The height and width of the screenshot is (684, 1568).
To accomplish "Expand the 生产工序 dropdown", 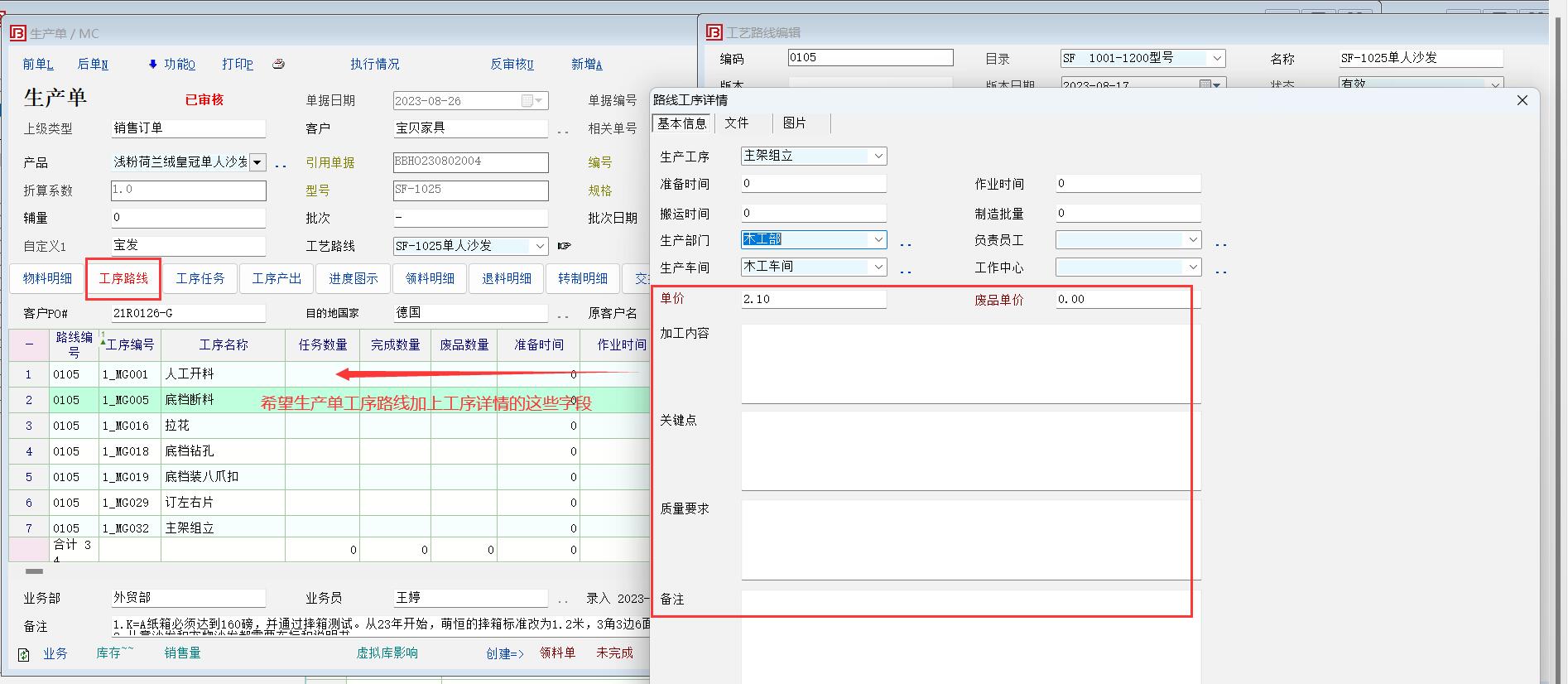I will [x=878, y=156].
